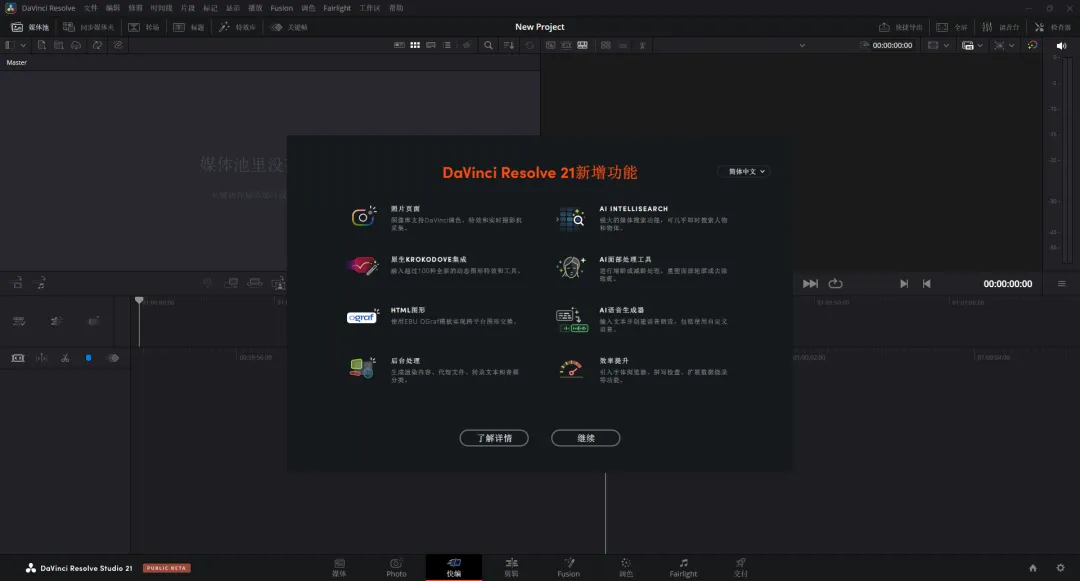Toggle the 同步媒体夹 sync bin panel
The width and height of the screenshot is (1080, 581).
click(x=88, y=27)
